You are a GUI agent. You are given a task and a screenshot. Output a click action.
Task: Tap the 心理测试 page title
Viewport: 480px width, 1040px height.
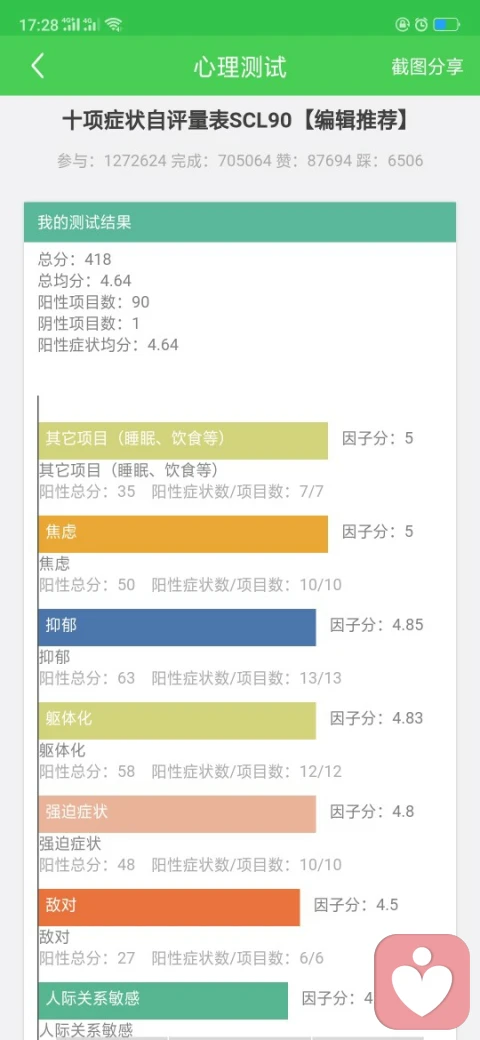click(240, 67)
